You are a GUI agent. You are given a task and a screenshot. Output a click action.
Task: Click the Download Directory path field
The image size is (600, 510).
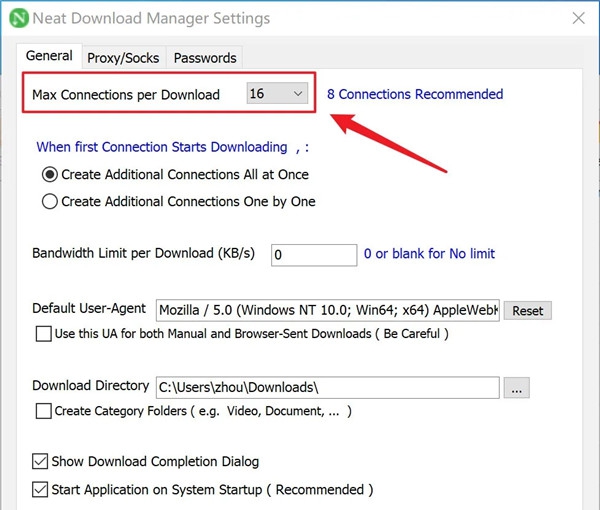click(x=328, y=388)
